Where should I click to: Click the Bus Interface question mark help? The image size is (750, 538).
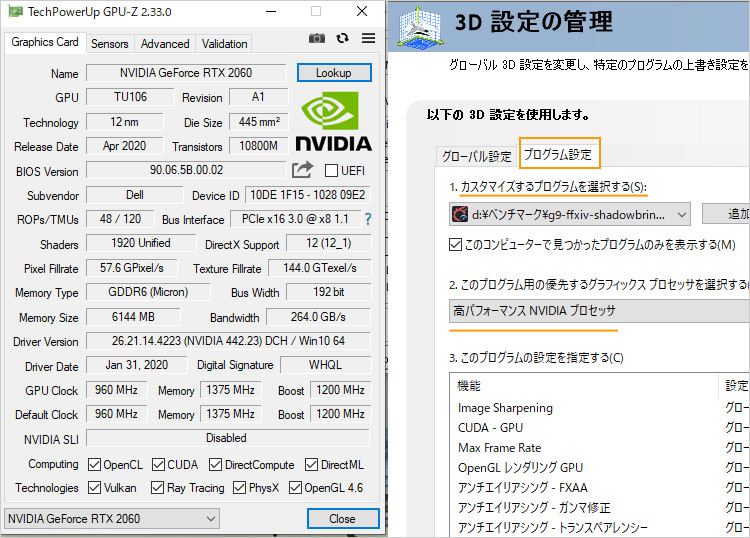pyautogui.click(x=368, y=219)
